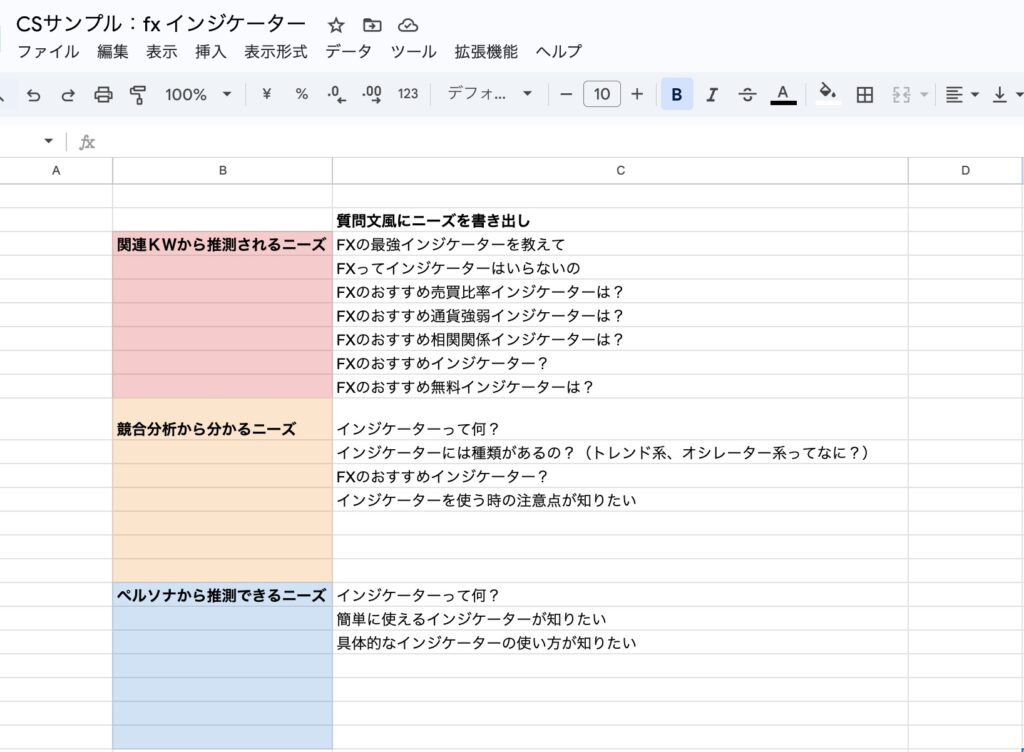Viewport: 1024px width, 752px height.
Task: Open the 表示形式 menu
Action: point(276,51)
